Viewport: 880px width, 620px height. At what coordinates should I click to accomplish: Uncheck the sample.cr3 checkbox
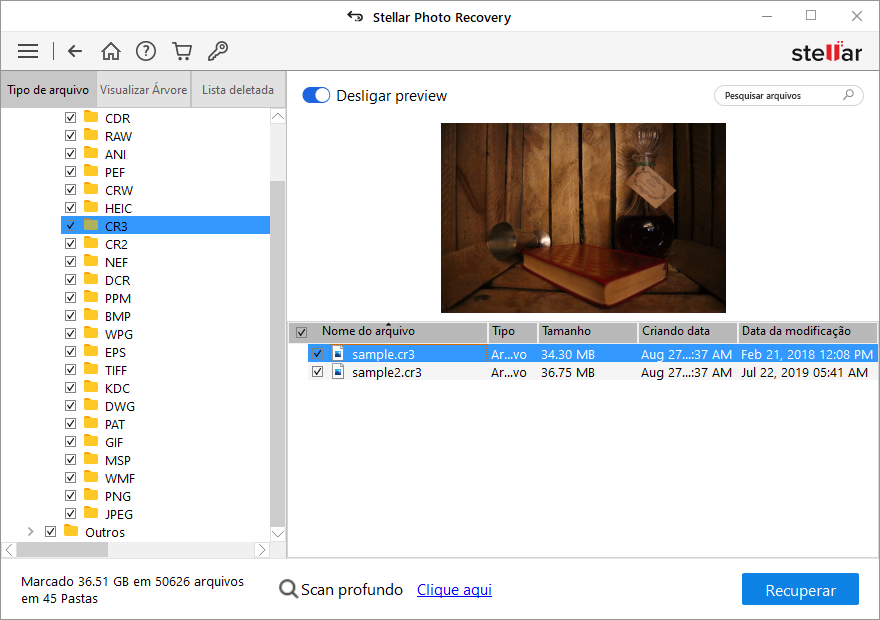coord(318,353)
